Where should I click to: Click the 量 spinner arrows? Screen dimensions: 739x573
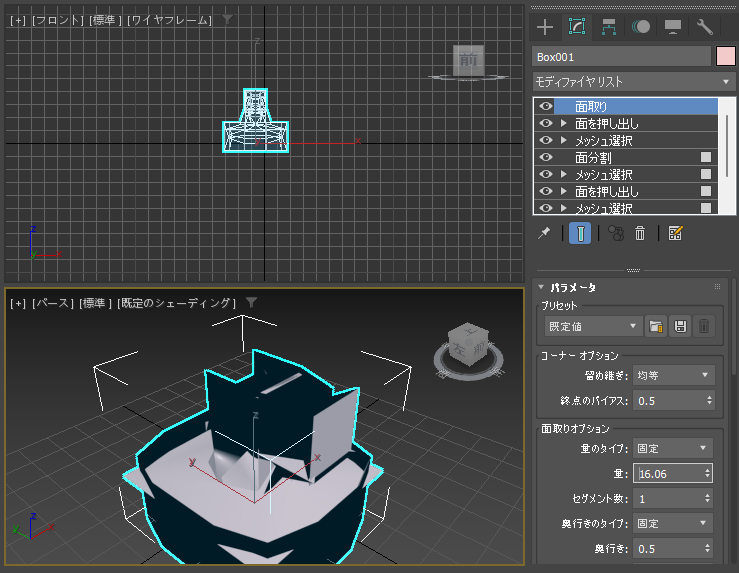point(707,474)
